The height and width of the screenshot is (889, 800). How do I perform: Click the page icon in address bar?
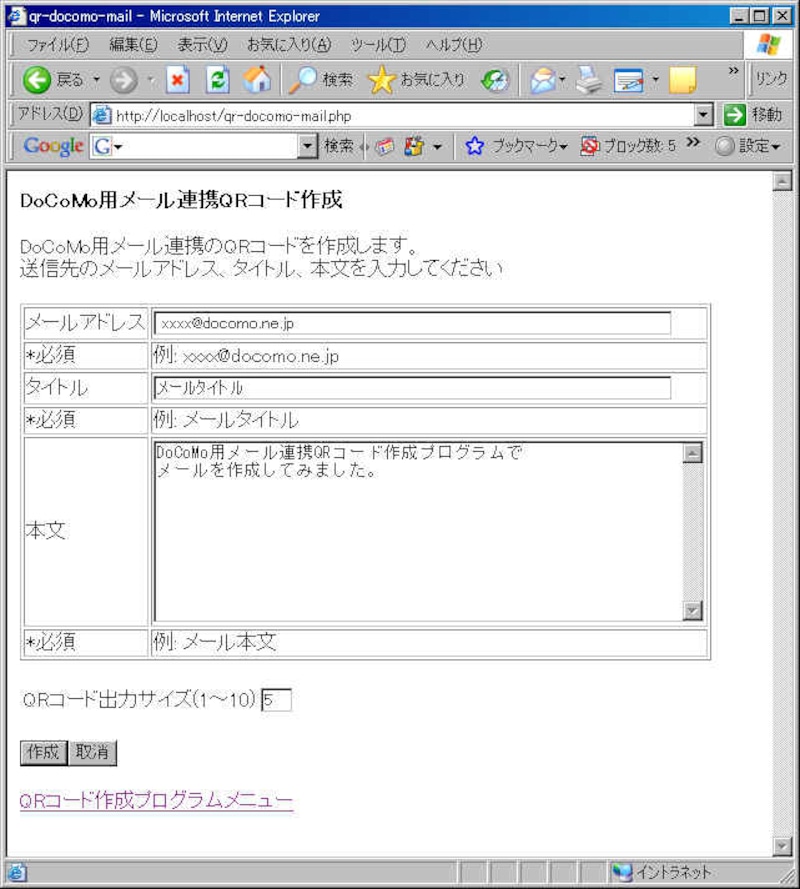click(x=101, y=116)
